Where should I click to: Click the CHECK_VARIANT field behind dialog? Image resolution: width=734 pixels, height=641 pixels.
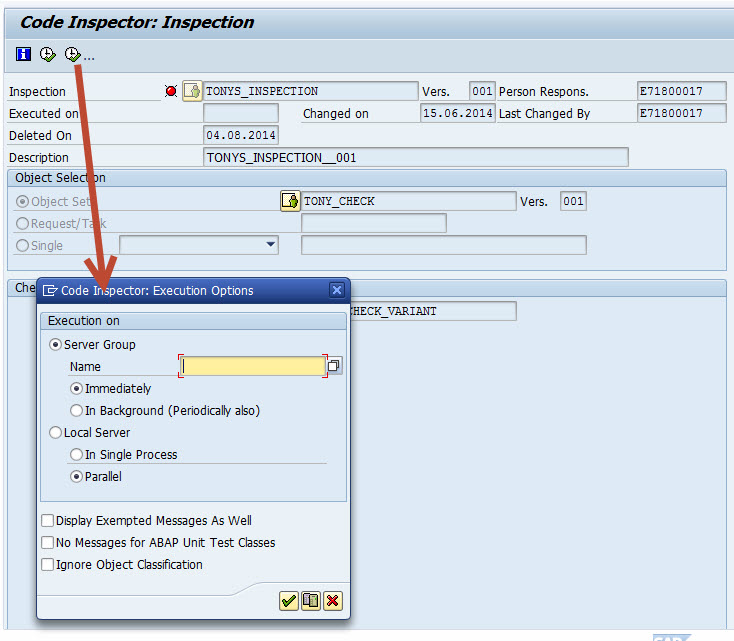click(x=433, y=311)
